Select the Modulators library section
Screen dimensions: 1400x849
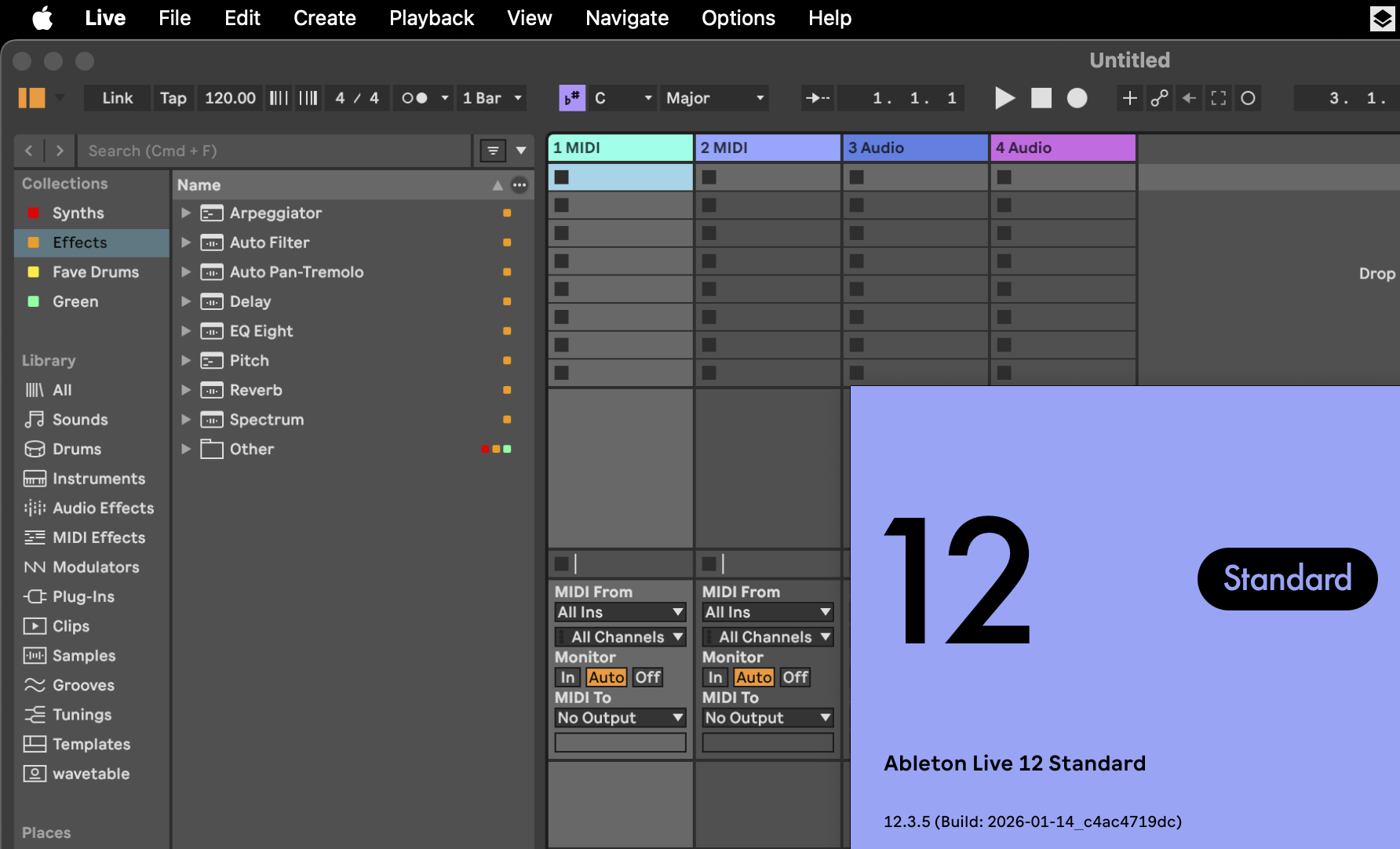coord(93,567)
